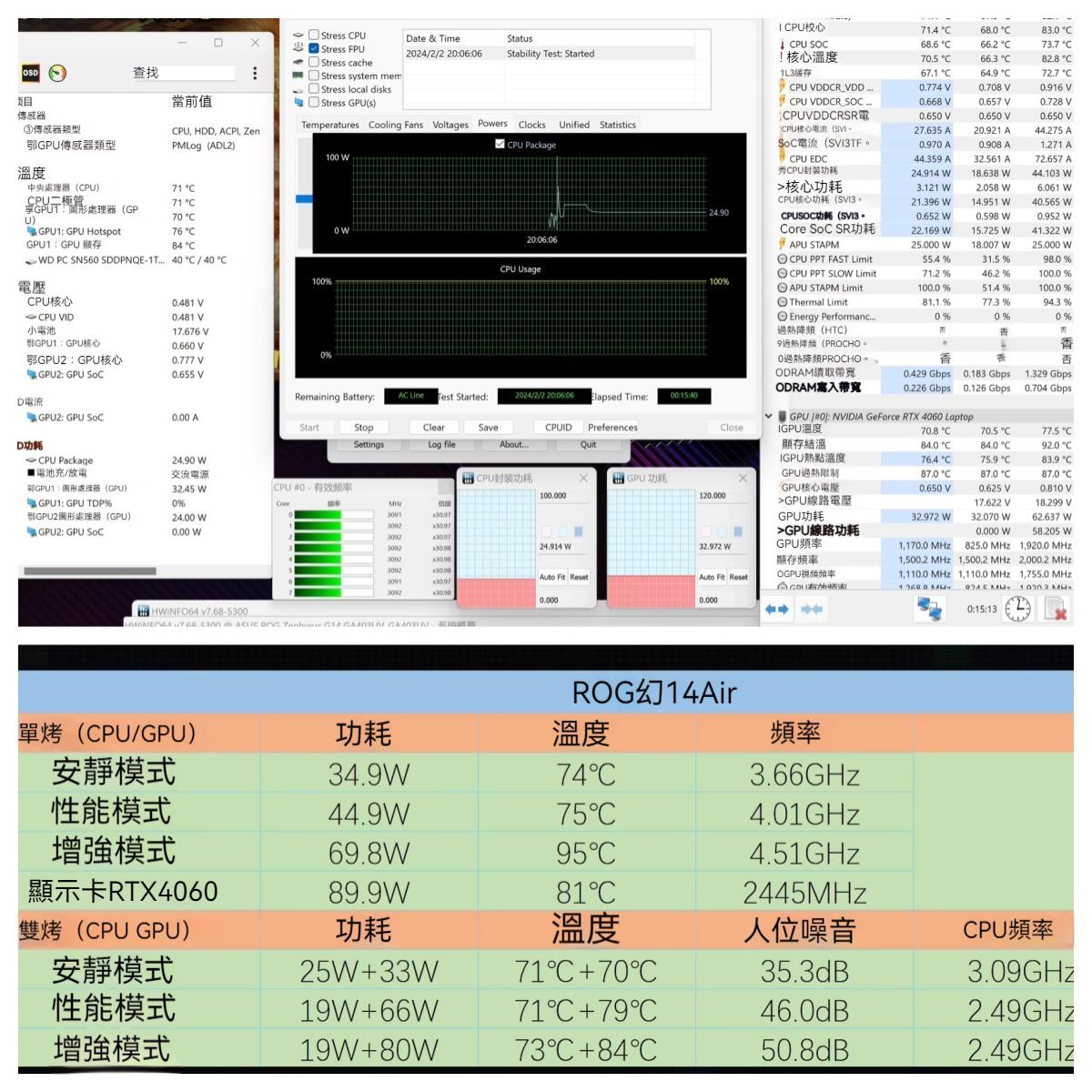Click the gauge icon next to OSD
The height and width of the screenshot is (1092, 1092).
click(x=57, y=73)
